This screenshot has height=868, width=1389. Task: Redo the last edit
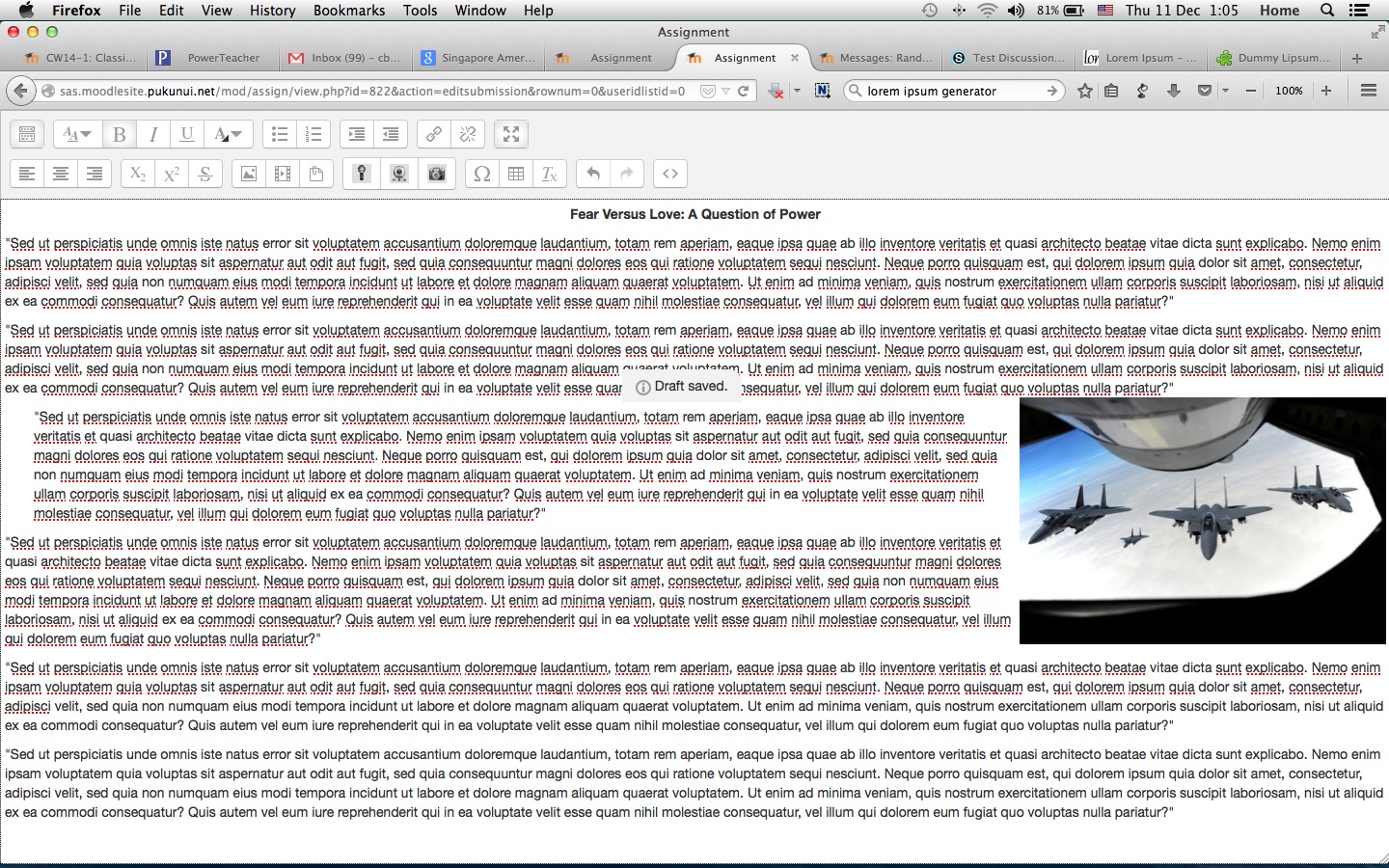pyautogui.click(x=627, y=174)
